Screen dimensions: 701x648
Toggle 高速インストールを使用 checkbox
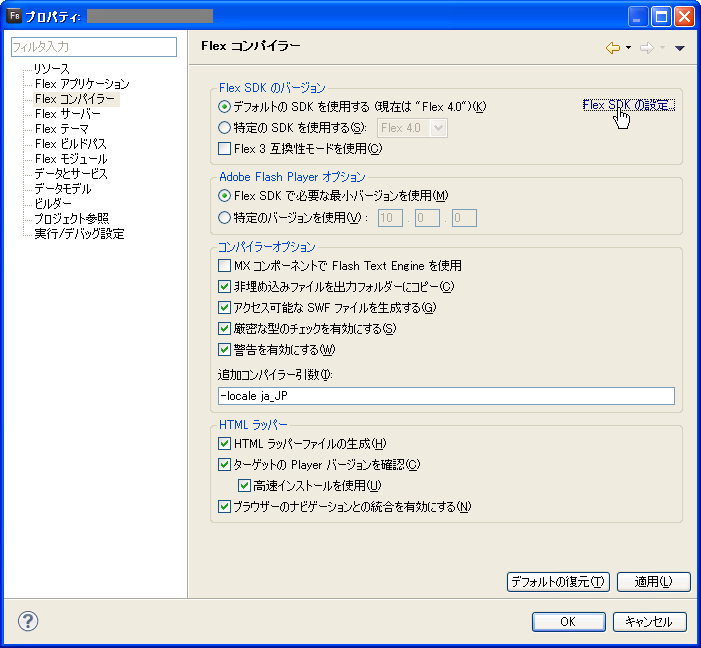click(244, 486)
